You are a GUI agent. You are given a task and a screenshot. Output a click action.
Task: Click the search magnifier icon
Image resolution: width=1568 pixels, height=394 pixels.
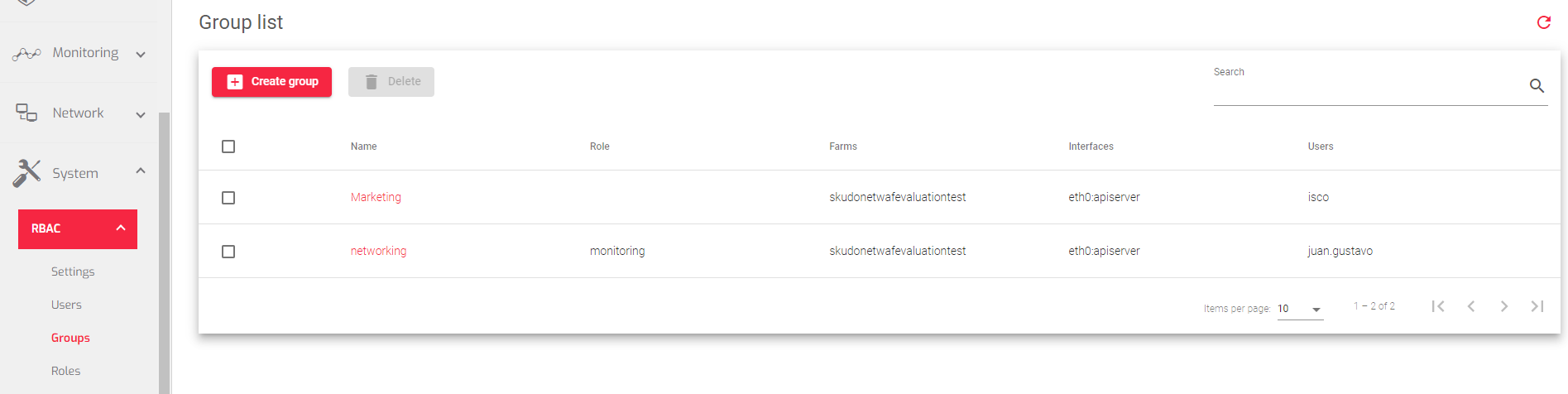point(1537,85)
